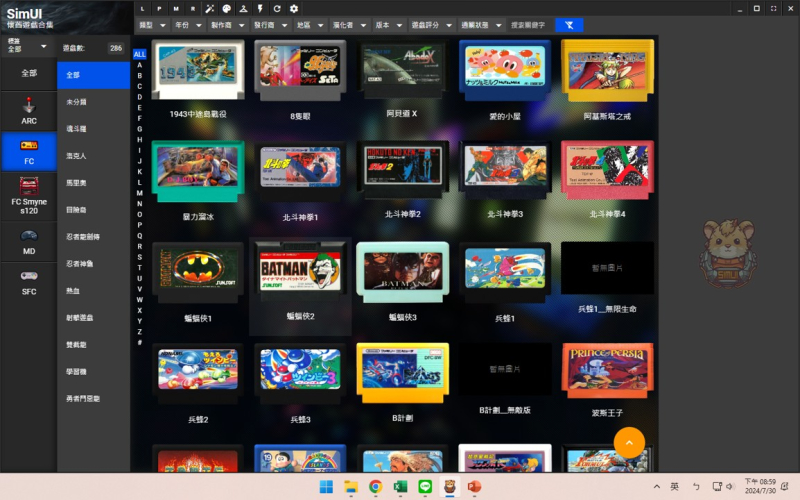
Task: Clear filters with the blue funnel button
Action: pos(569,25)
